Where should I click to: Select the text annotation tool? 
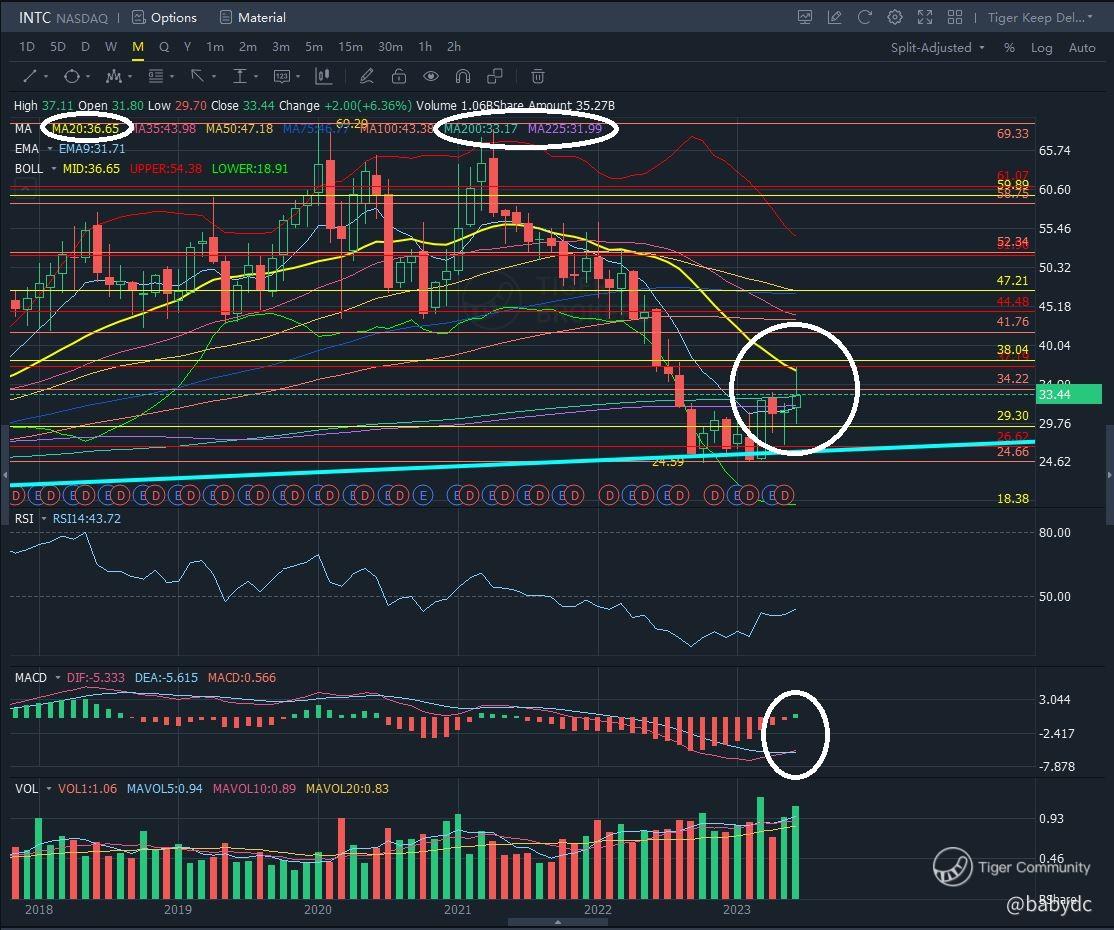pos(282,76)
